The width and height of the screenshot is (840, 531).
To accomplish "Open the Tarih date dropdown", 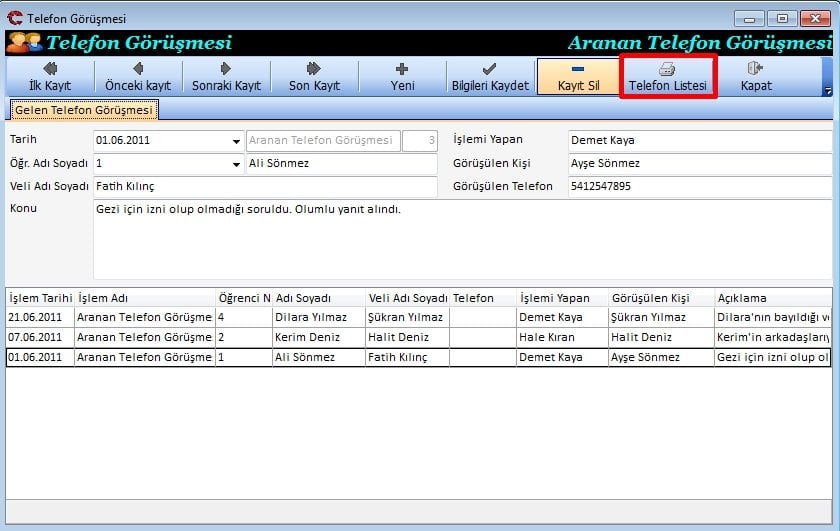I will 236,142.
